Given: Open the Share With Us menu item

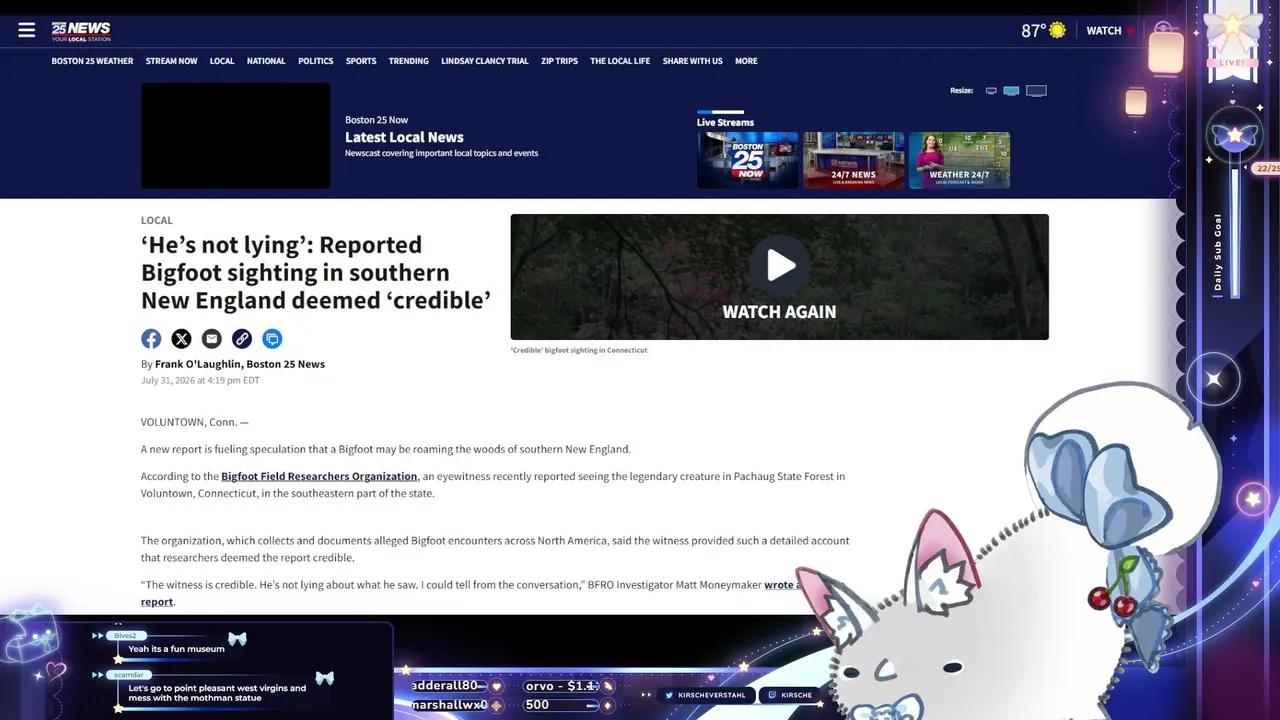Looking at the screenshot, I should coord(693,61).
